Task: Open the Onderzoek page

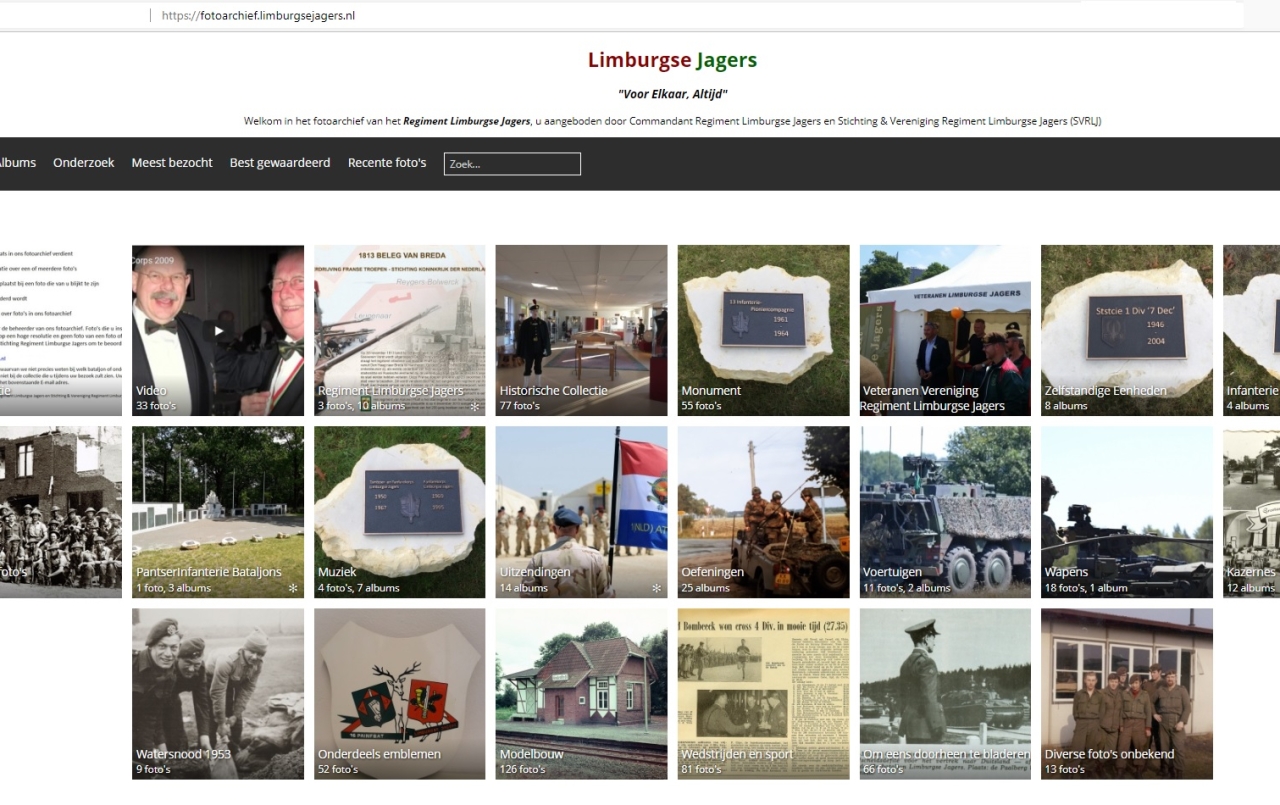Action: [x=83, y=162]
